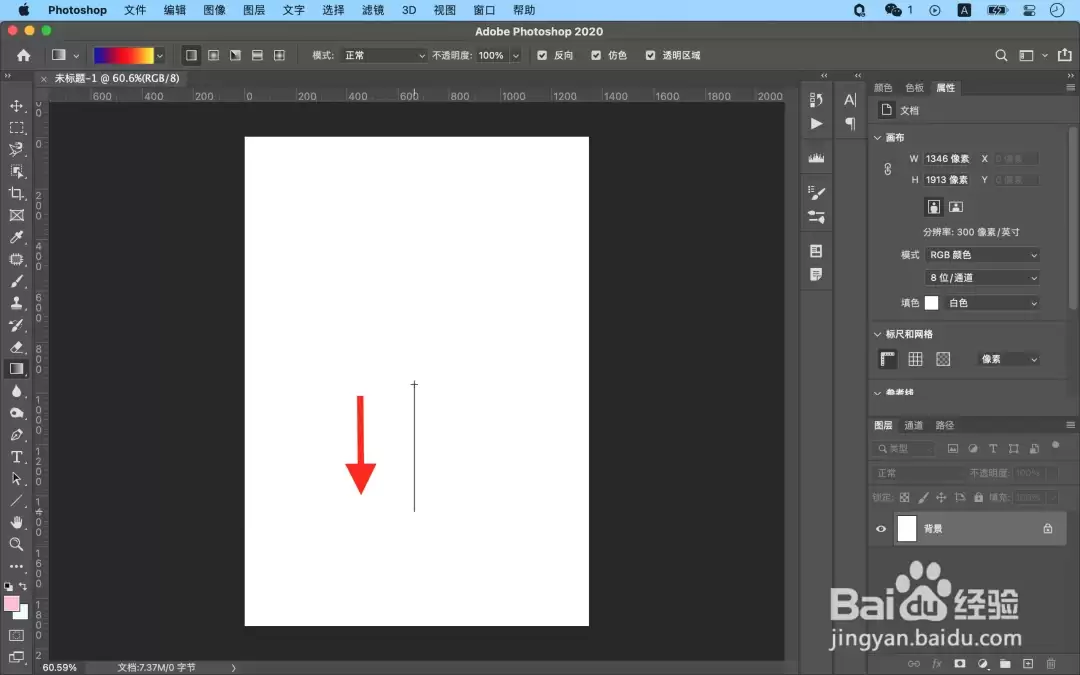Open the Histogram panel icon
The image size is (1080, 675).
click(816, 158)
